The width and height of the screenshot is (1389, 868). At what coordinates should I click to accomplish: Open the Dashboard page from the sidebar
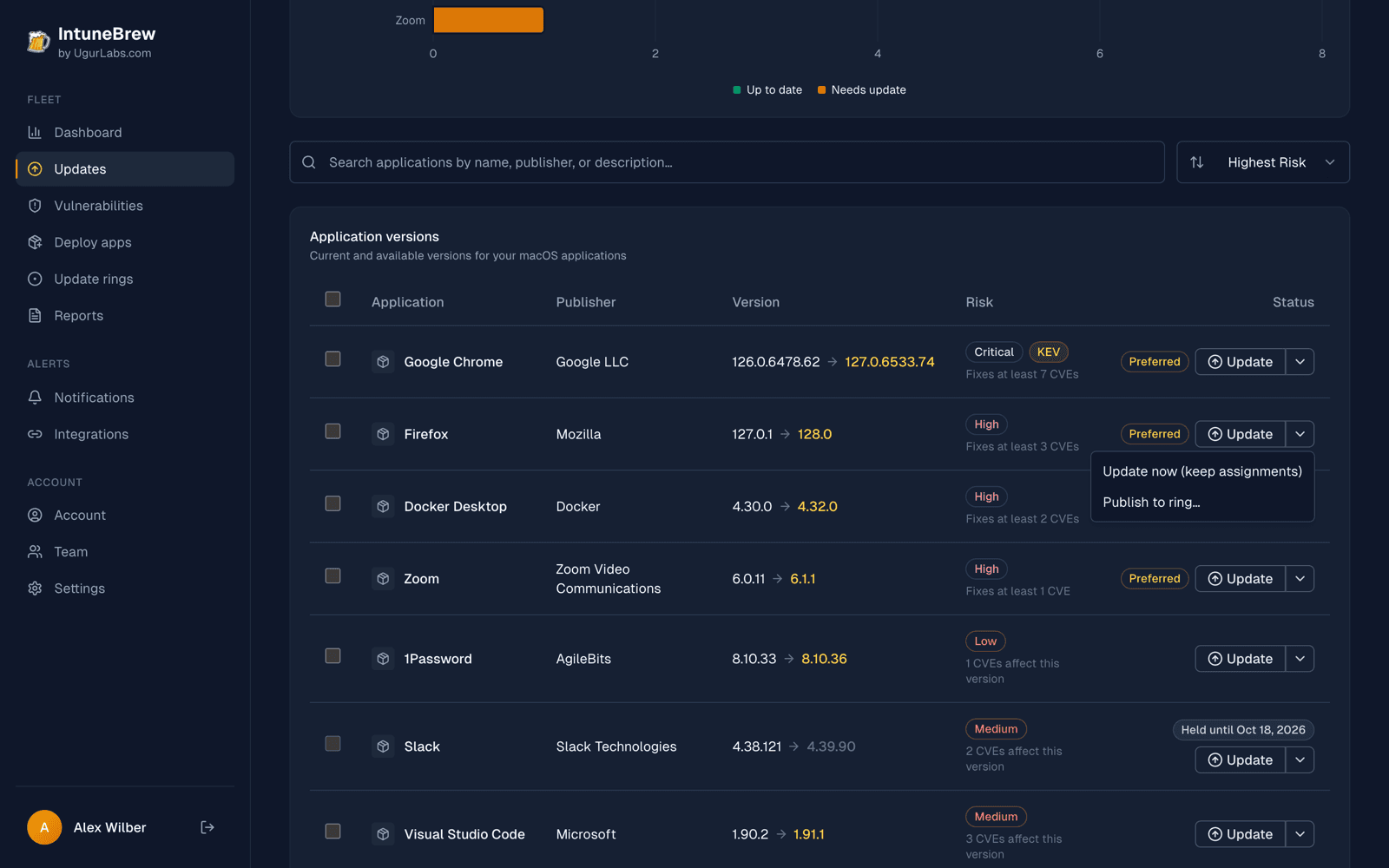[x=125, y=132]
